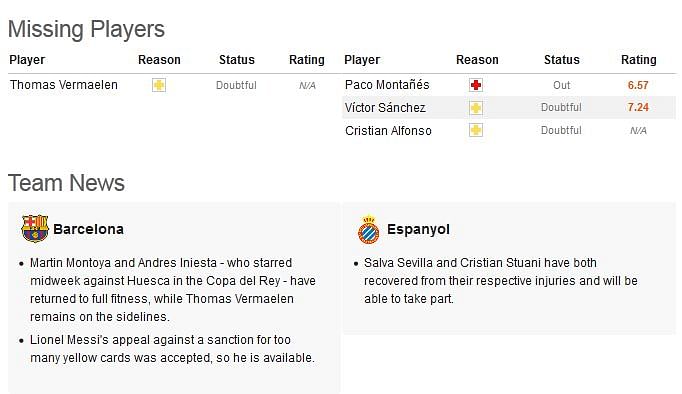Click Víctor Sánchez's 7.24 rating
Image resolution: width=682 pixels, height=394 pixels.
coord(638,107)
